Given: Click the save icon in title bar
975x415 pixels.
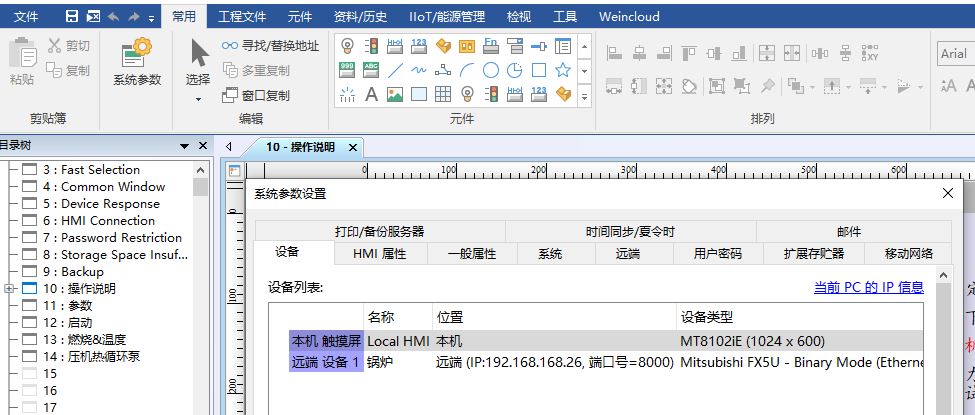Looking at the screenshot, I should pyautogui.click(x=72, y=17).
